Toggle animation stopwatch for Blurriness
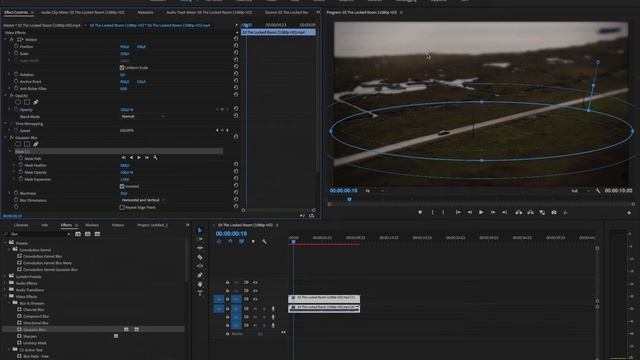This screenshot has width=640, height=360. pyautogui.click(x=16, y=193)
